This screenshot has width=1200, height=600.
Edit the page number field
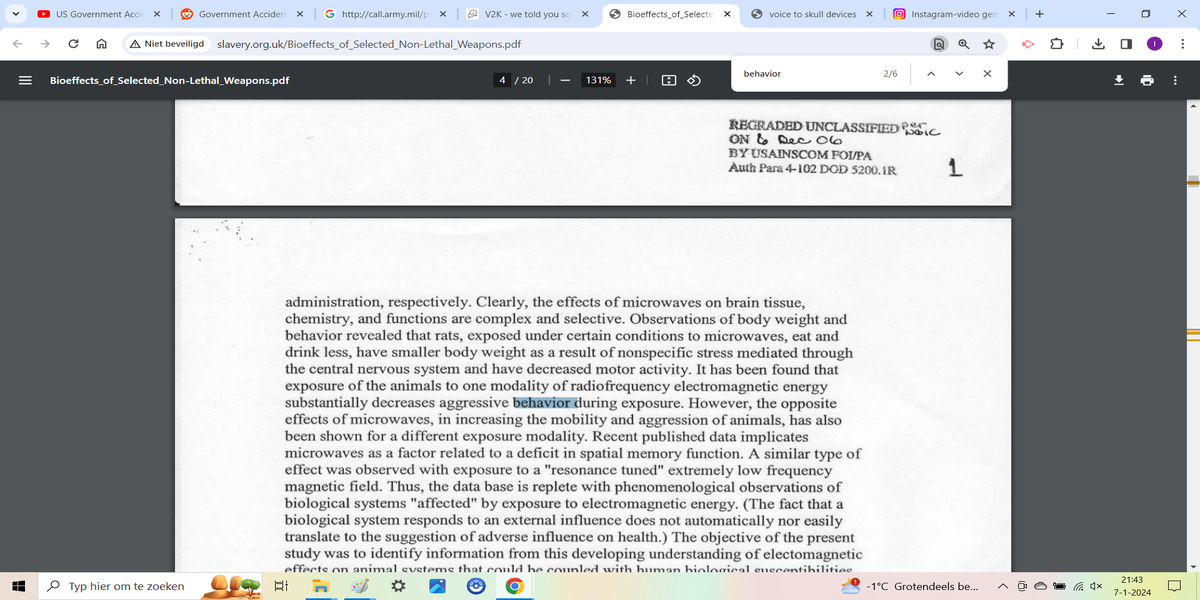[504, 80]
